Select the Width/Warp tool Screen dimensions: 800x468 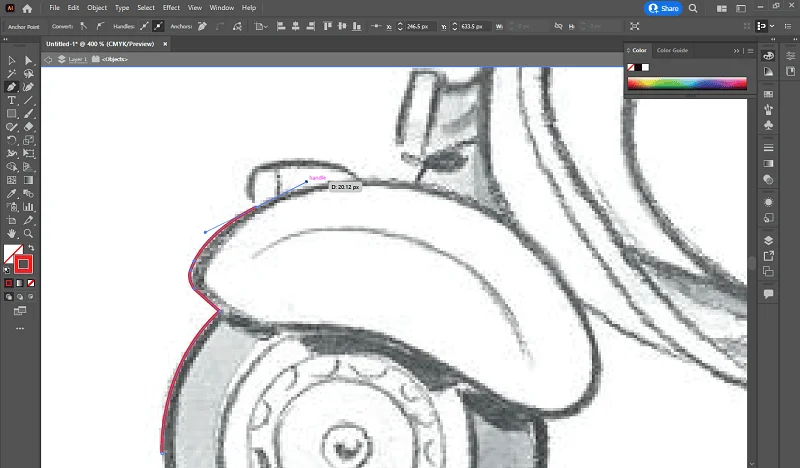11,154
